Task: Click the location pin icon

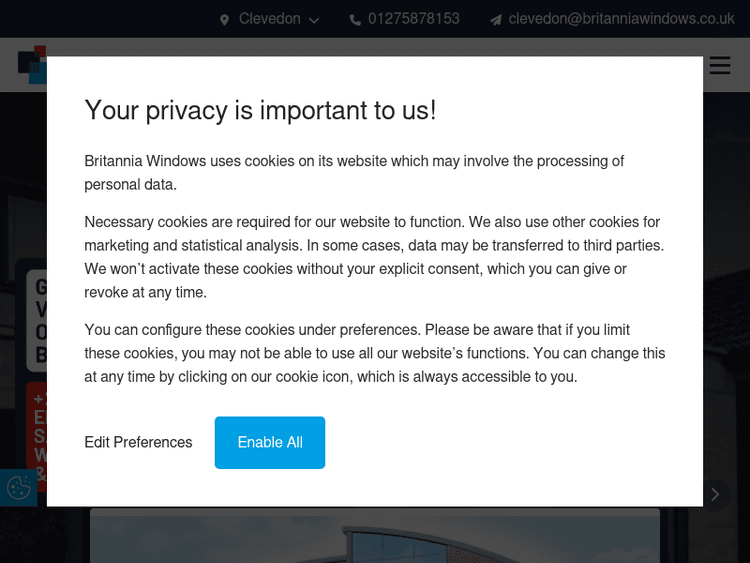Action: click(x=225, y=20)
